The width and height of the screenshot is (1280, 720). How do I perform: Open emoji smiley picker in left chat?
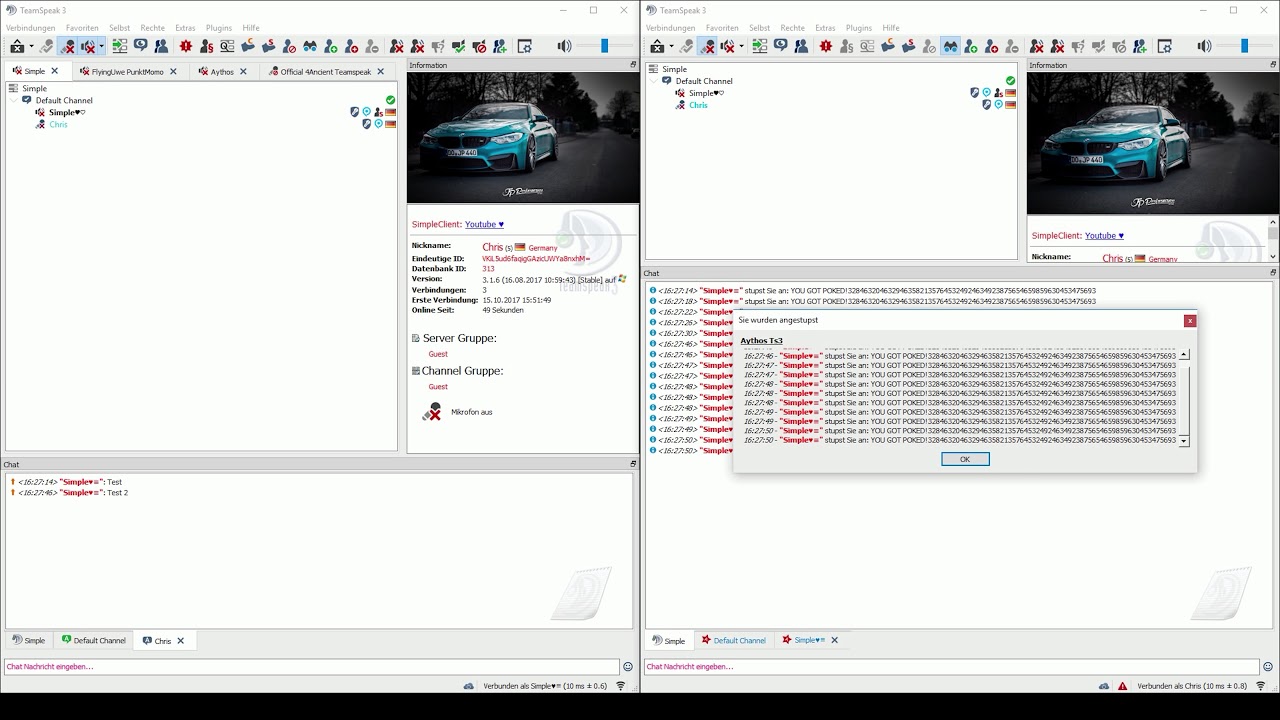coord(628,667)
